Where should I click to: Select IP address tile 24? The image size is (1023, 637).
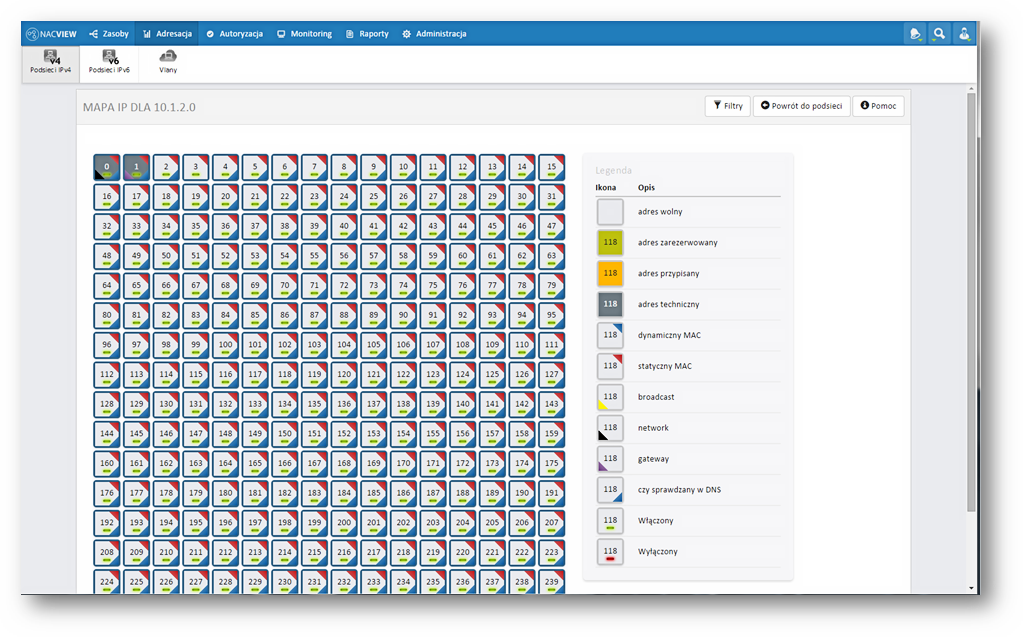tap(344, 196)
